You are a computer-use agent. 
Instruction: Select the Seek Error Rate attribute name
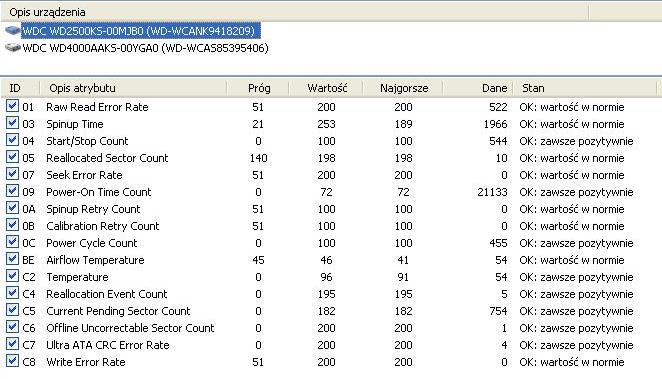[x=84, y=175]
